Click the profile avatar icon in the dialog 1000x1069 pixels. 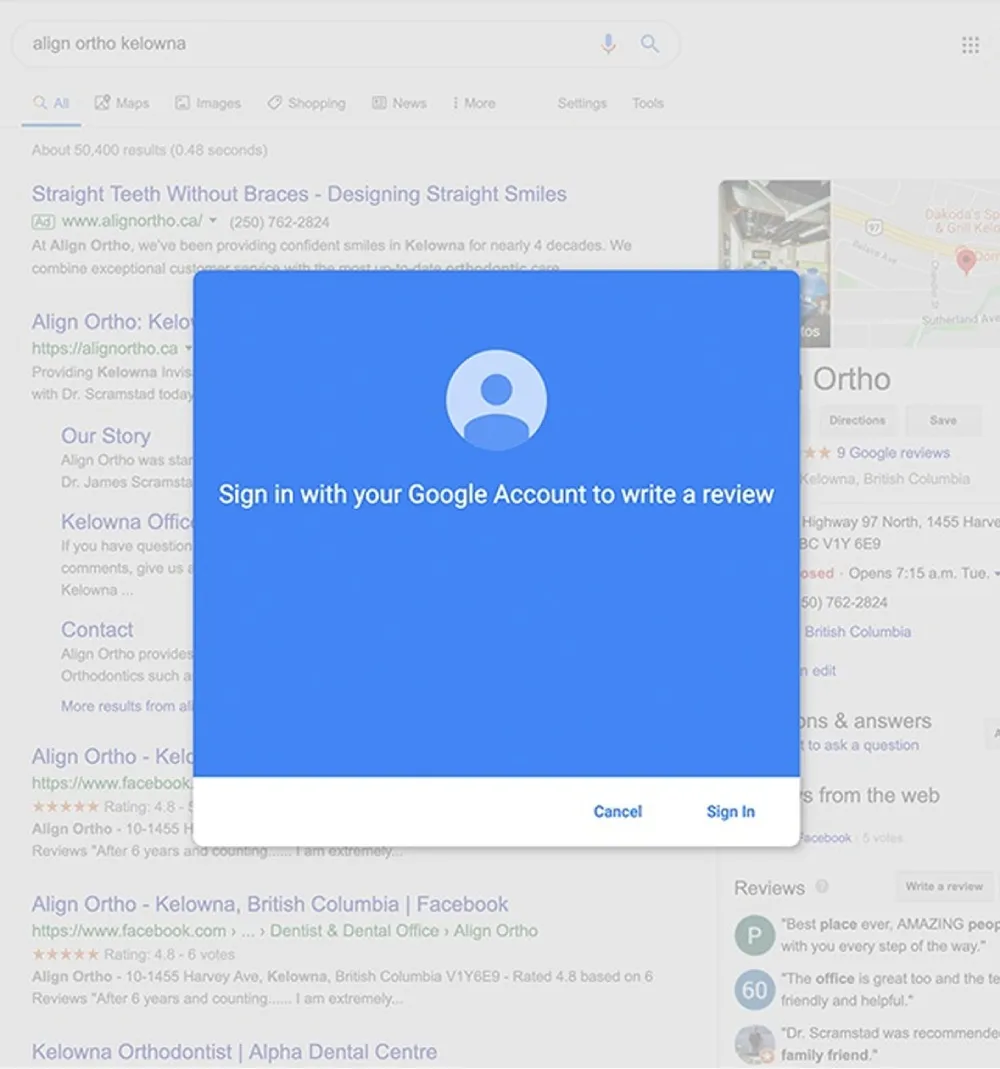pos(496,400)
